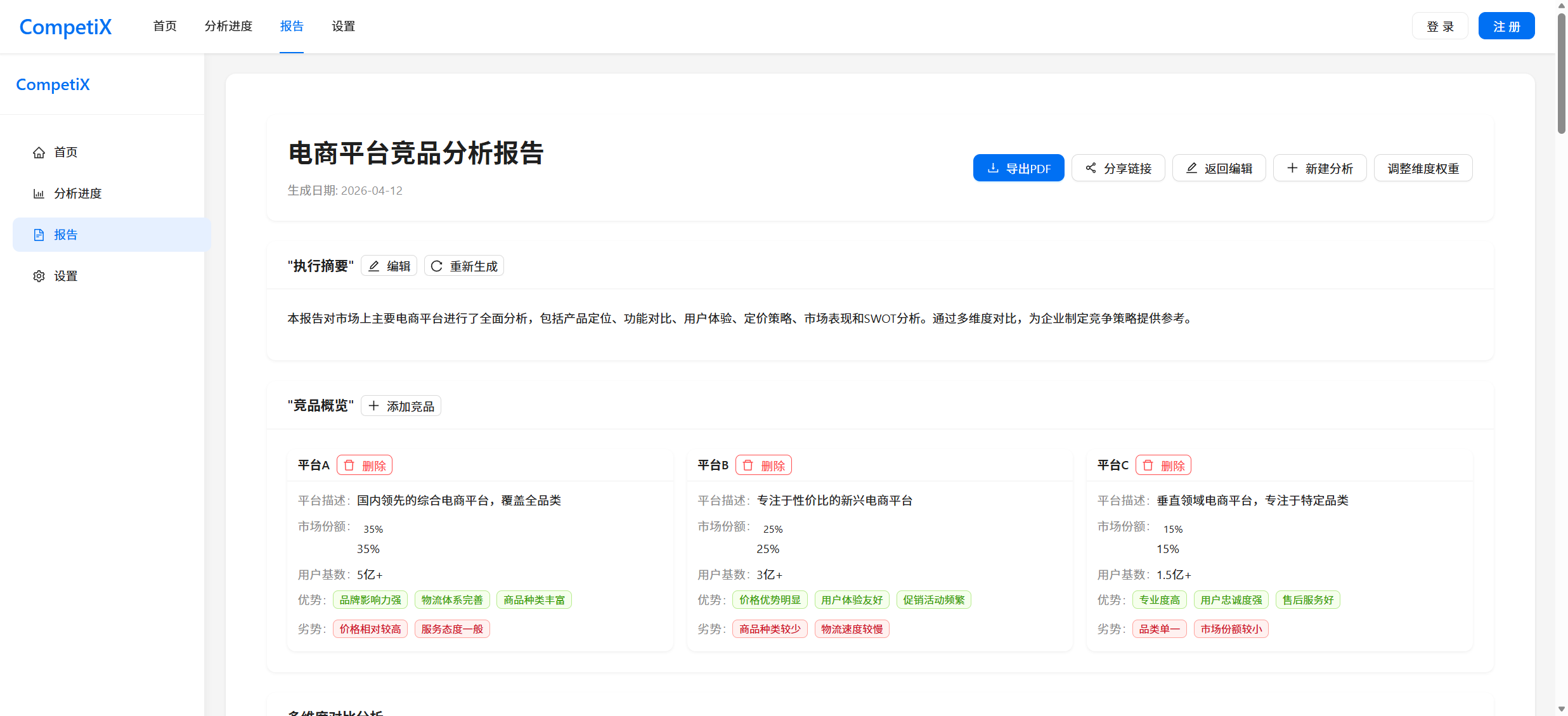This screenshot has width=1568, height=716.
Task: Click the 注册 button
Action: [1506, 26]
